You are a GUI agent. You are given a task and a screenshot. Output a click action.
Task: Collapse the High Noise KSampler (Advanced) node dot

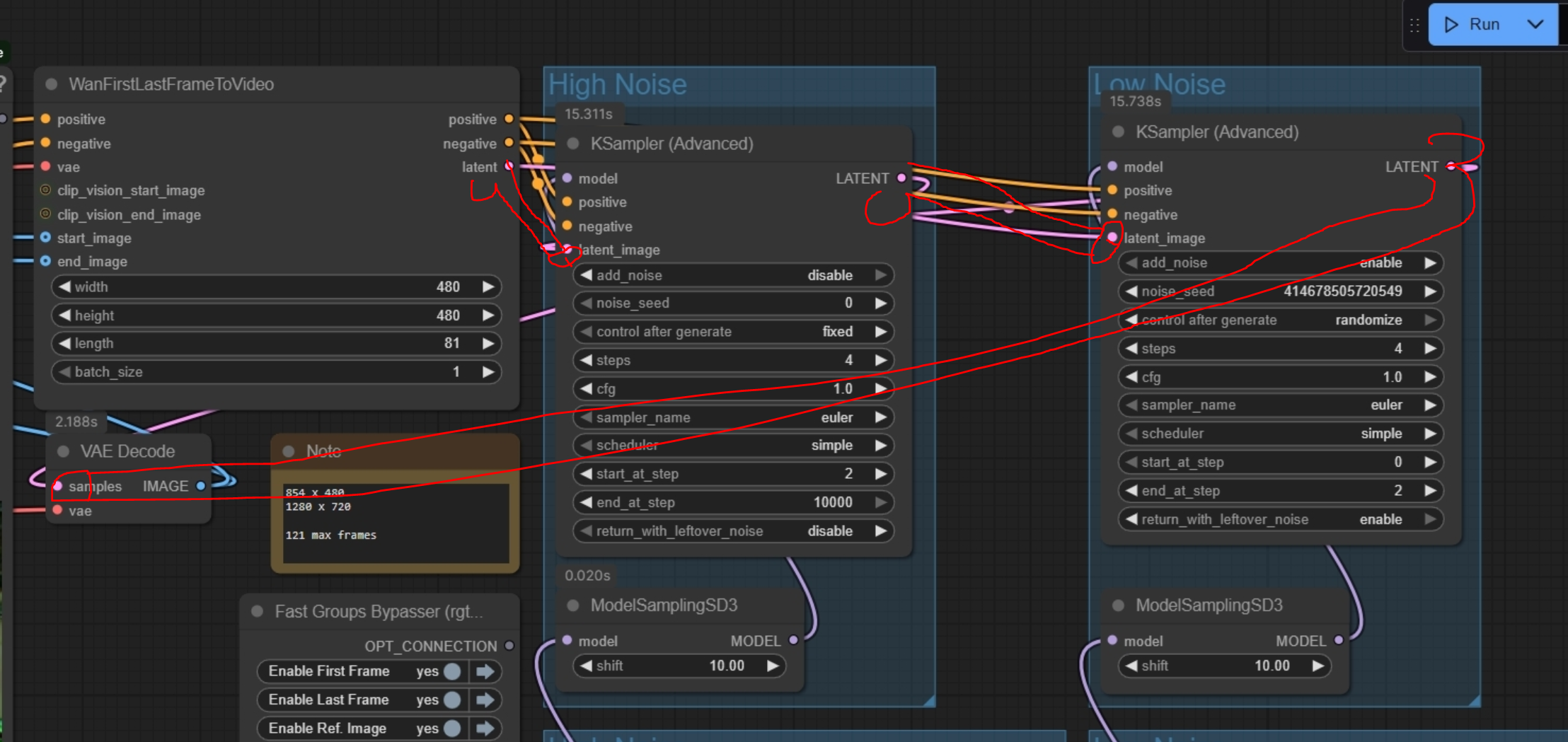573,144
